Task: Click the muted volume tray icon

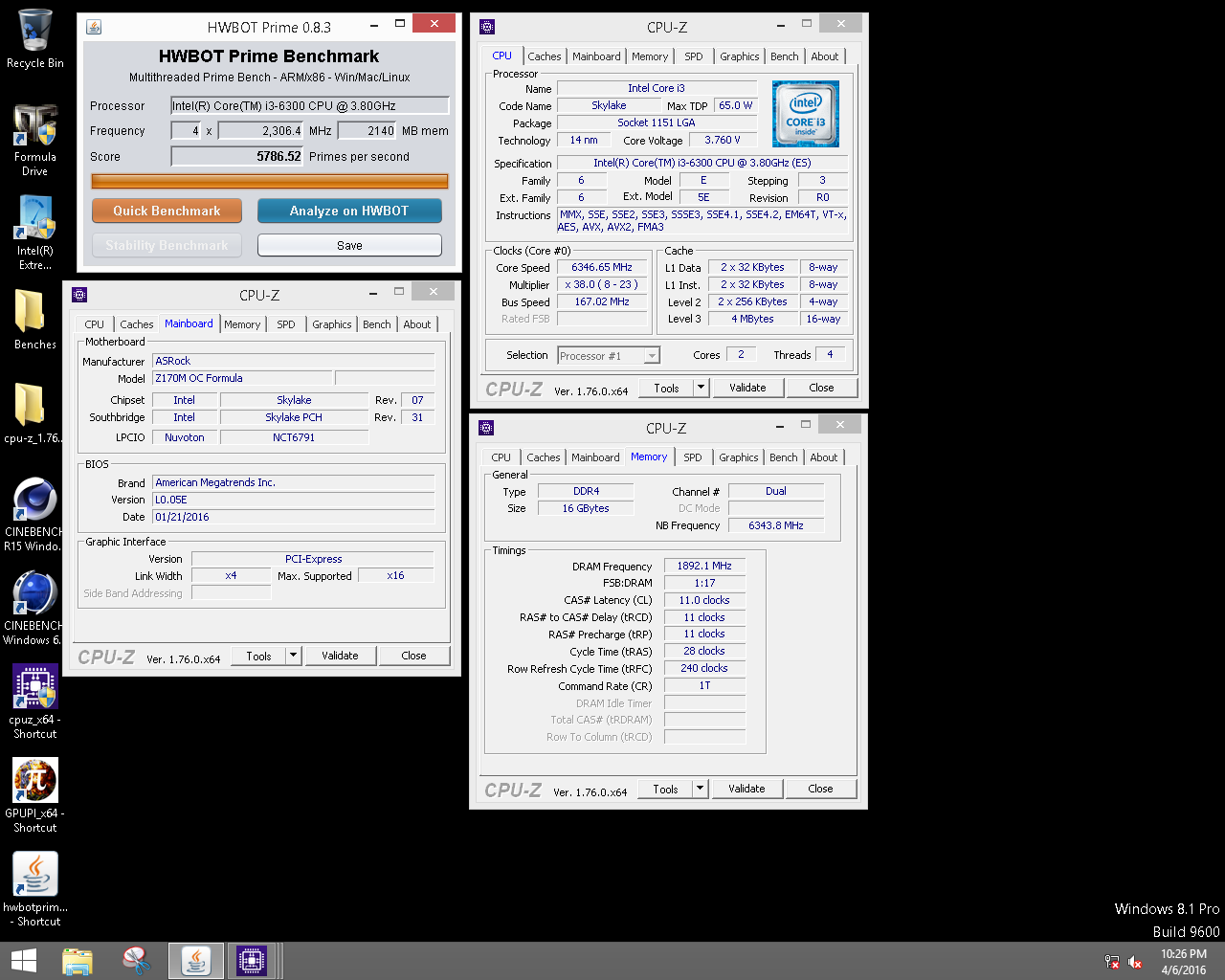Action: tap(1135, 962)
